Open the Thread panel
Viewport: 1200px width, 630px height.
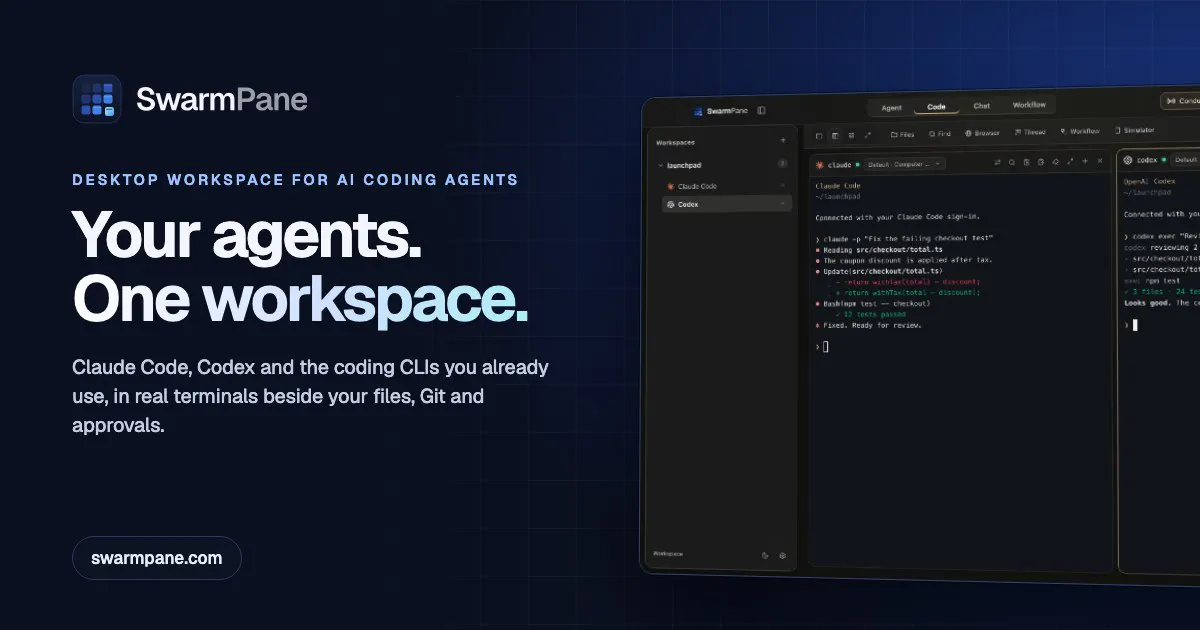[1029, 132]
